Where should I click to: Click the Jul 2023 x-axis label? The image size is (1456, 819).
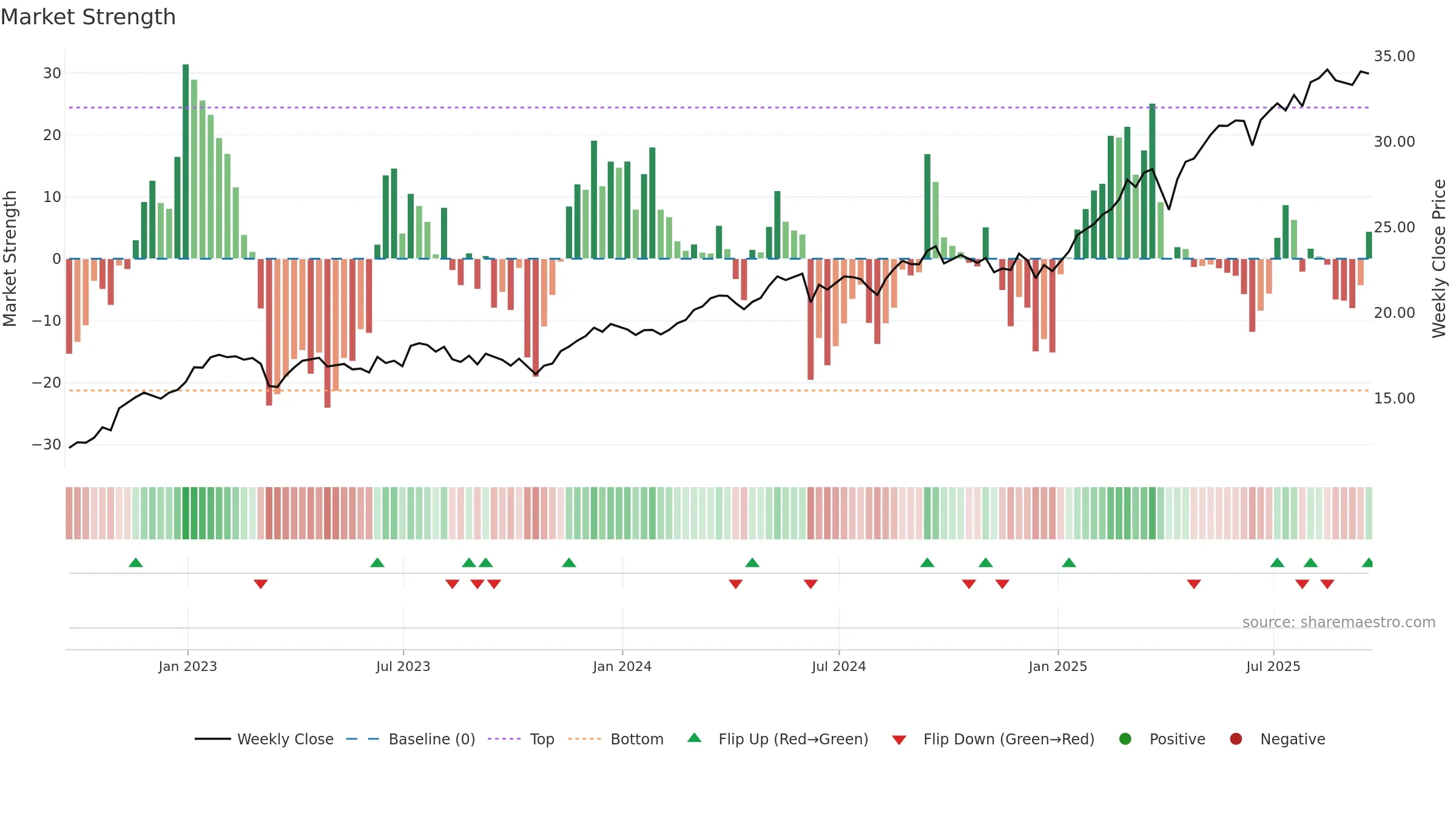click(403, 666)
